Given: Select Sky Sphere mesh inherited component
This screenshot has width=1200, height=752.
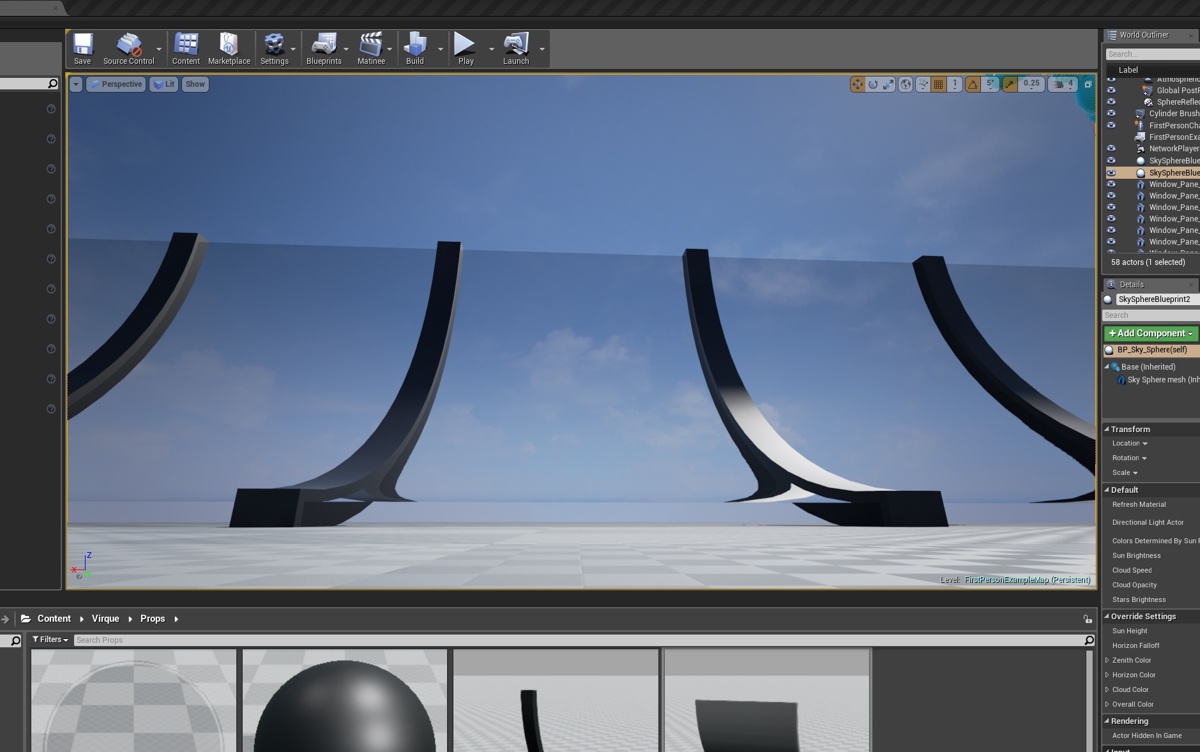Looking at the screenshot, I should tap(1156, 380).
